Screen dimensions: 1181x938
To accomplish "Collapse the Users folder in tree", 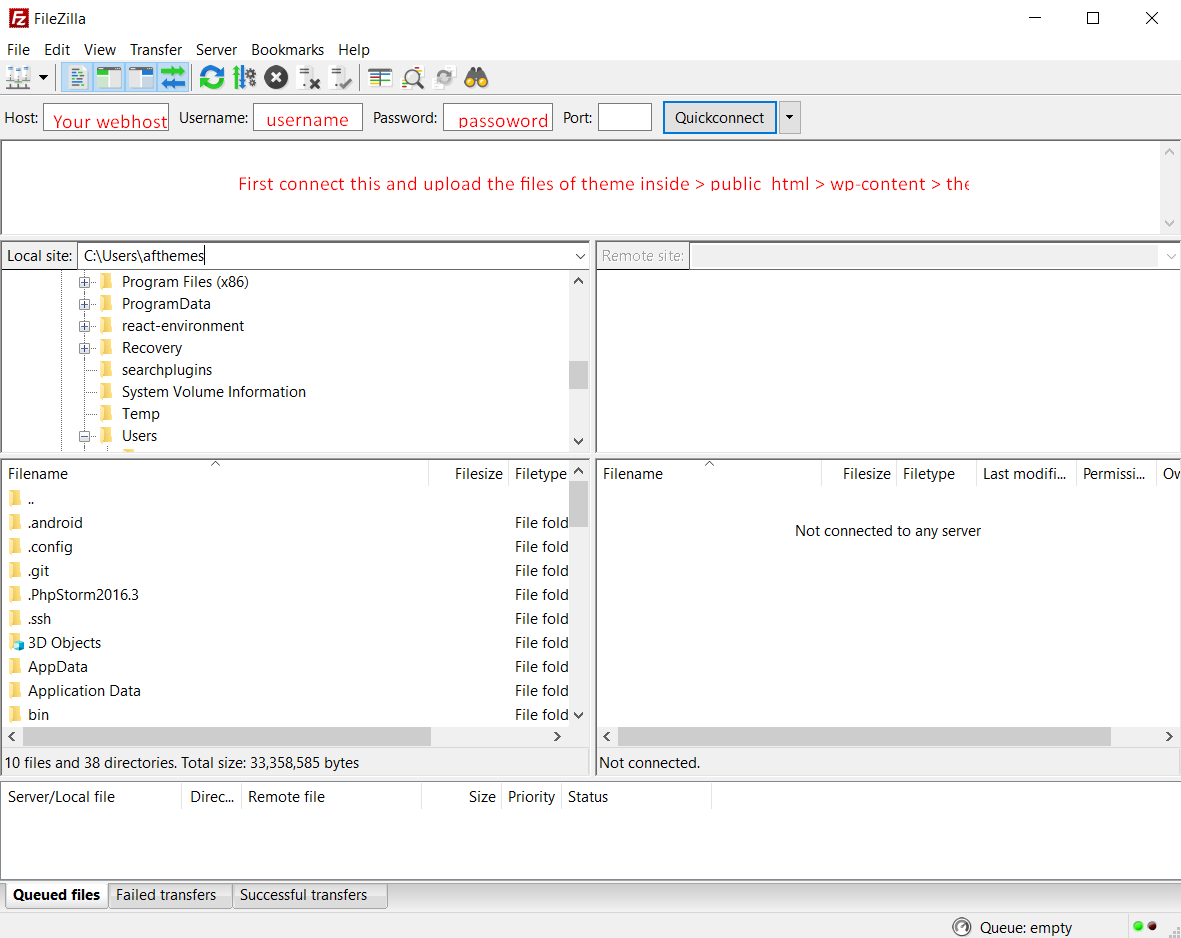I will [x=84, y=436].
